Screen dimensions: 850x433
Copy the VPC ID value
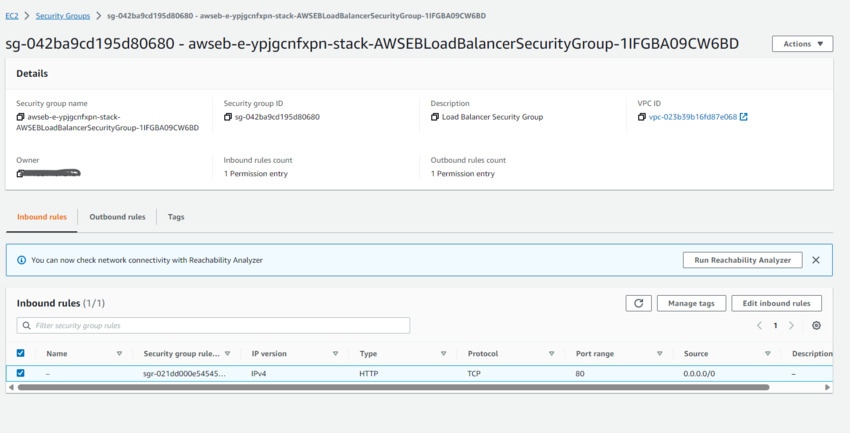click(641, 117)
